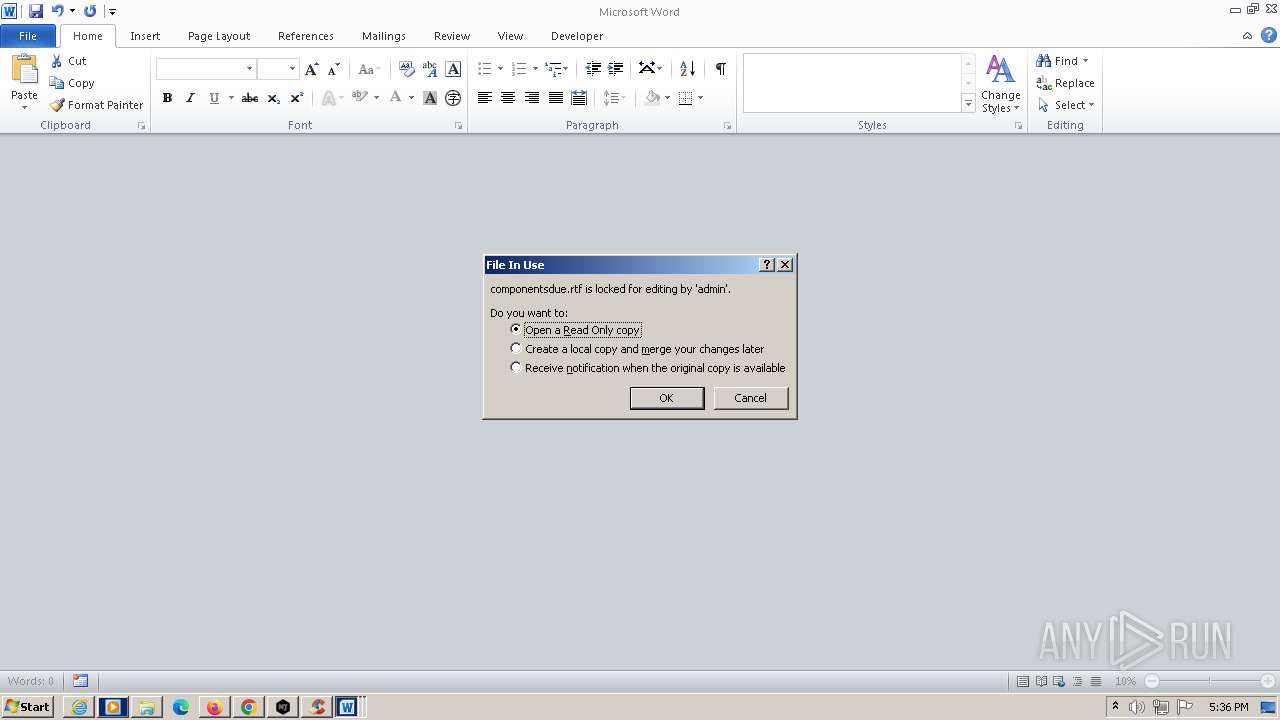
Task: Open Google Chrome from the taskbar
Action: tap(248, 707)
